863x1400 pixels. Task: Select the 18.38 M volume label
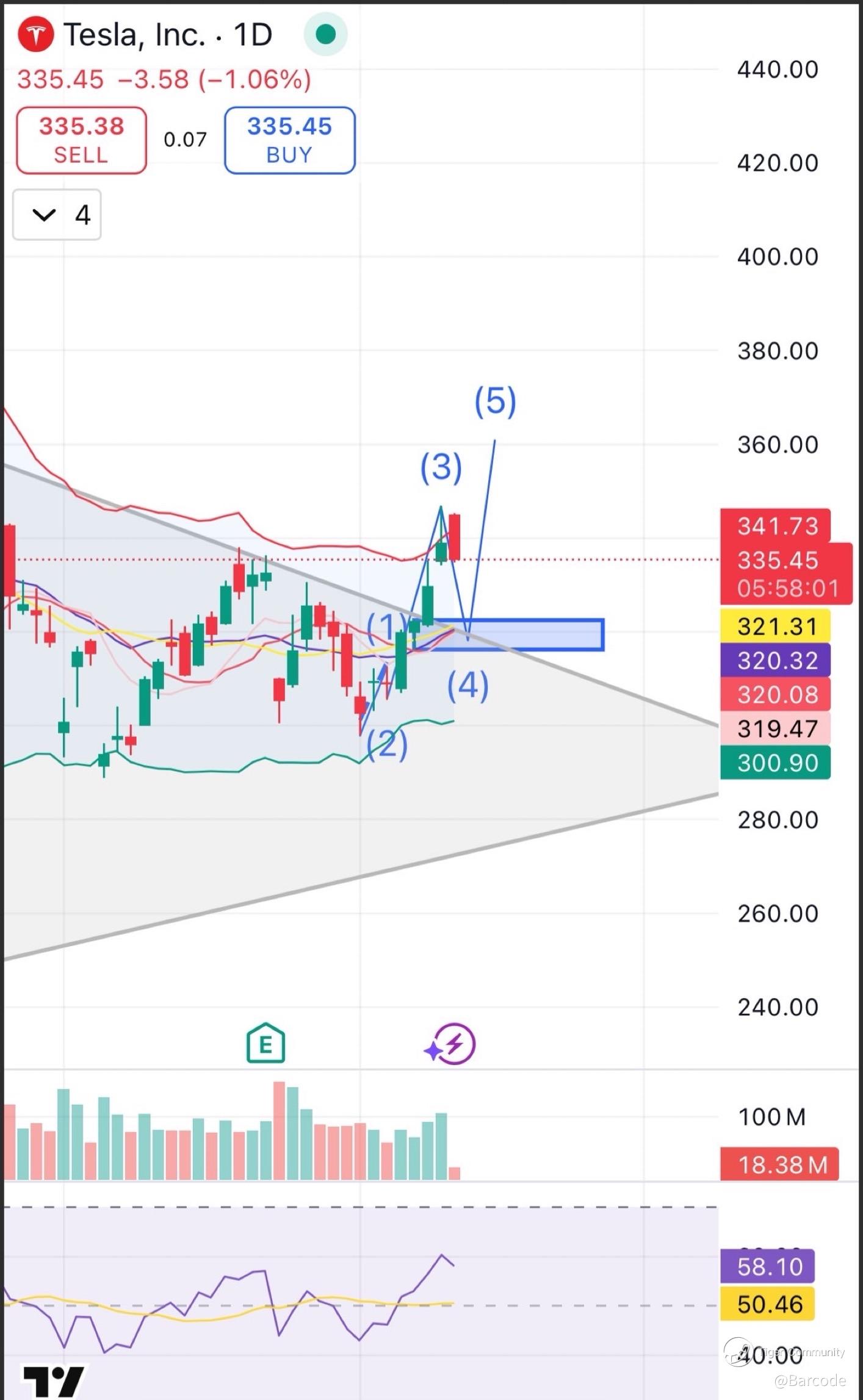tap(779, 1165)
